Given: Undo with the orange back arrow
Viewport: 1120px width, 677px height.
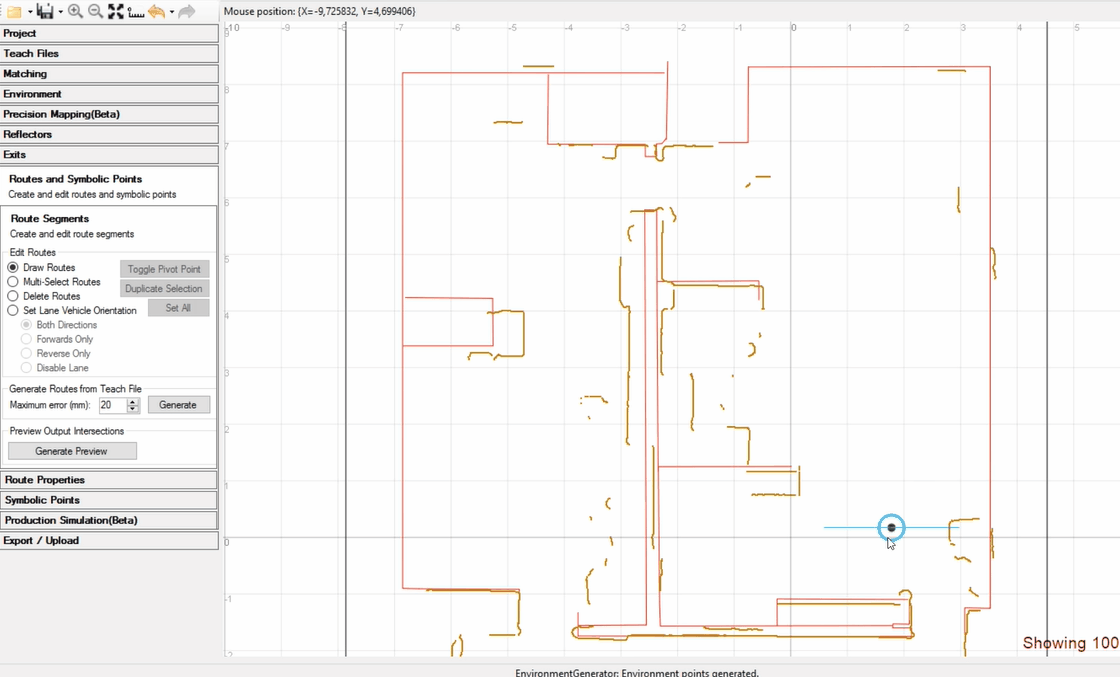Looking at the screenshot, I should pos(156,11).
